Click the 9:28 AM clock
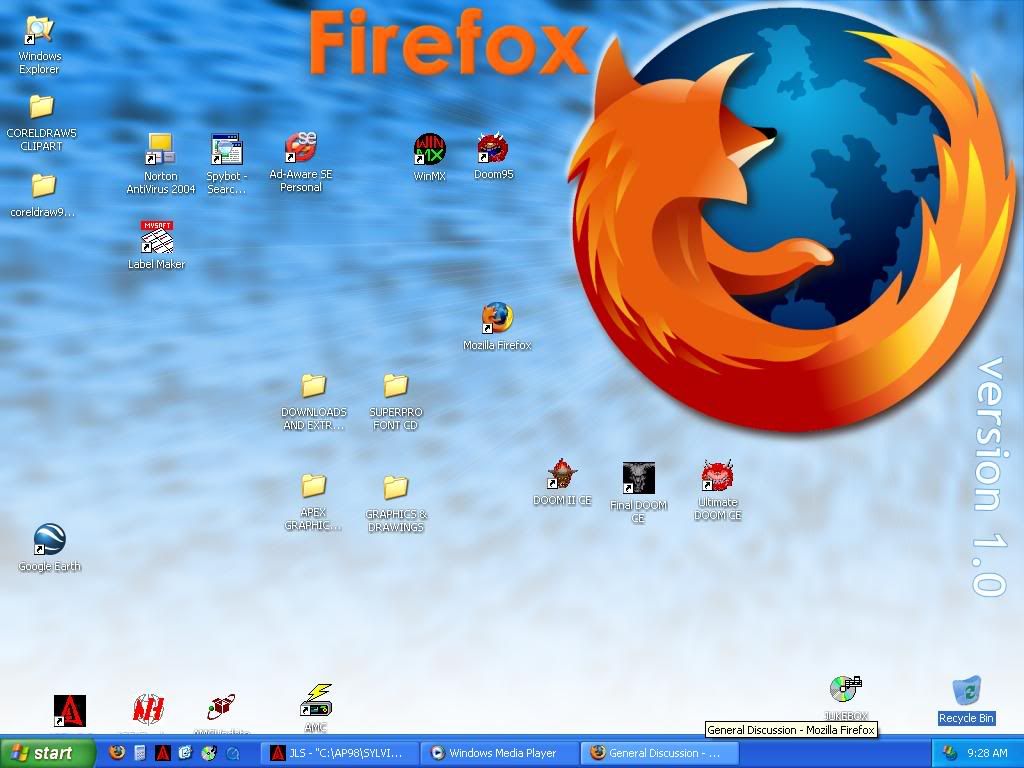The width and height of the screenshot is (1024, 768). click(x=987, y=753)
